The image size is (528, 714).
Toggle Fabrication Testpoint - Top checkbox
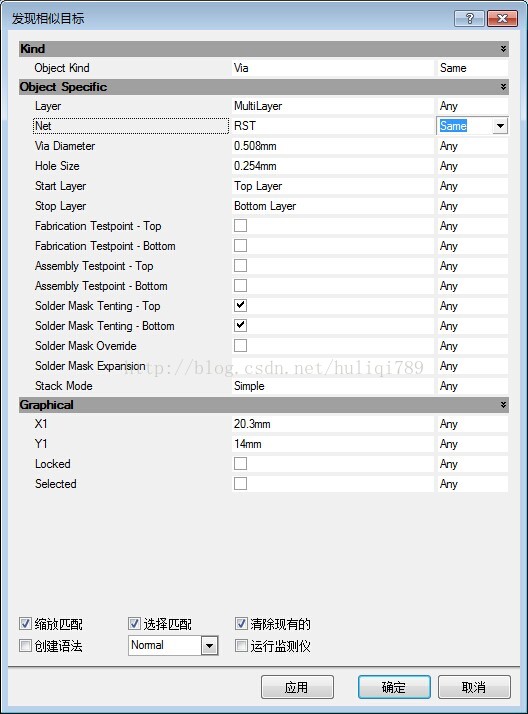click(x=240, y=225)
